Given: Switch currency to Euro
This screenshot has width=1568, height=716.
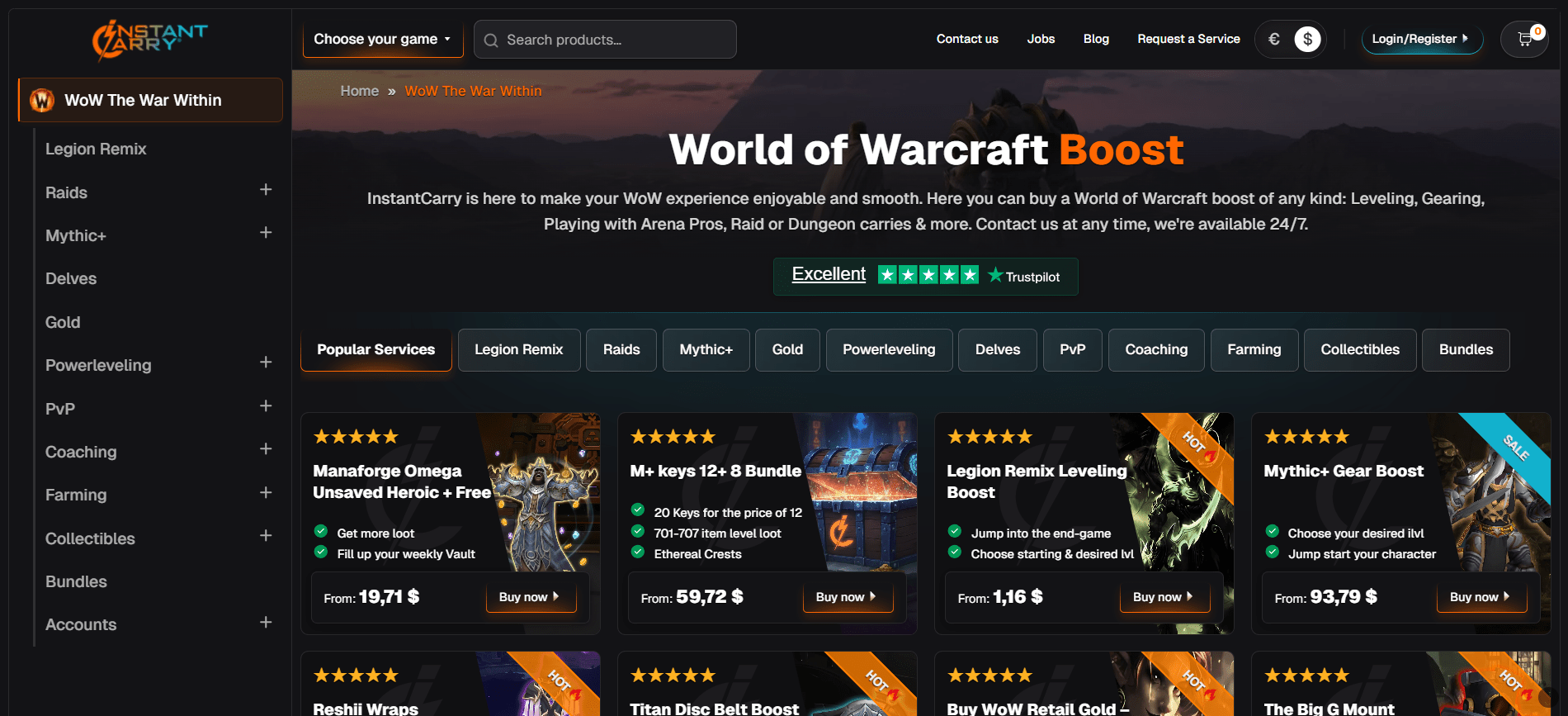Looking at the screenshot, I should [1274, 39].
